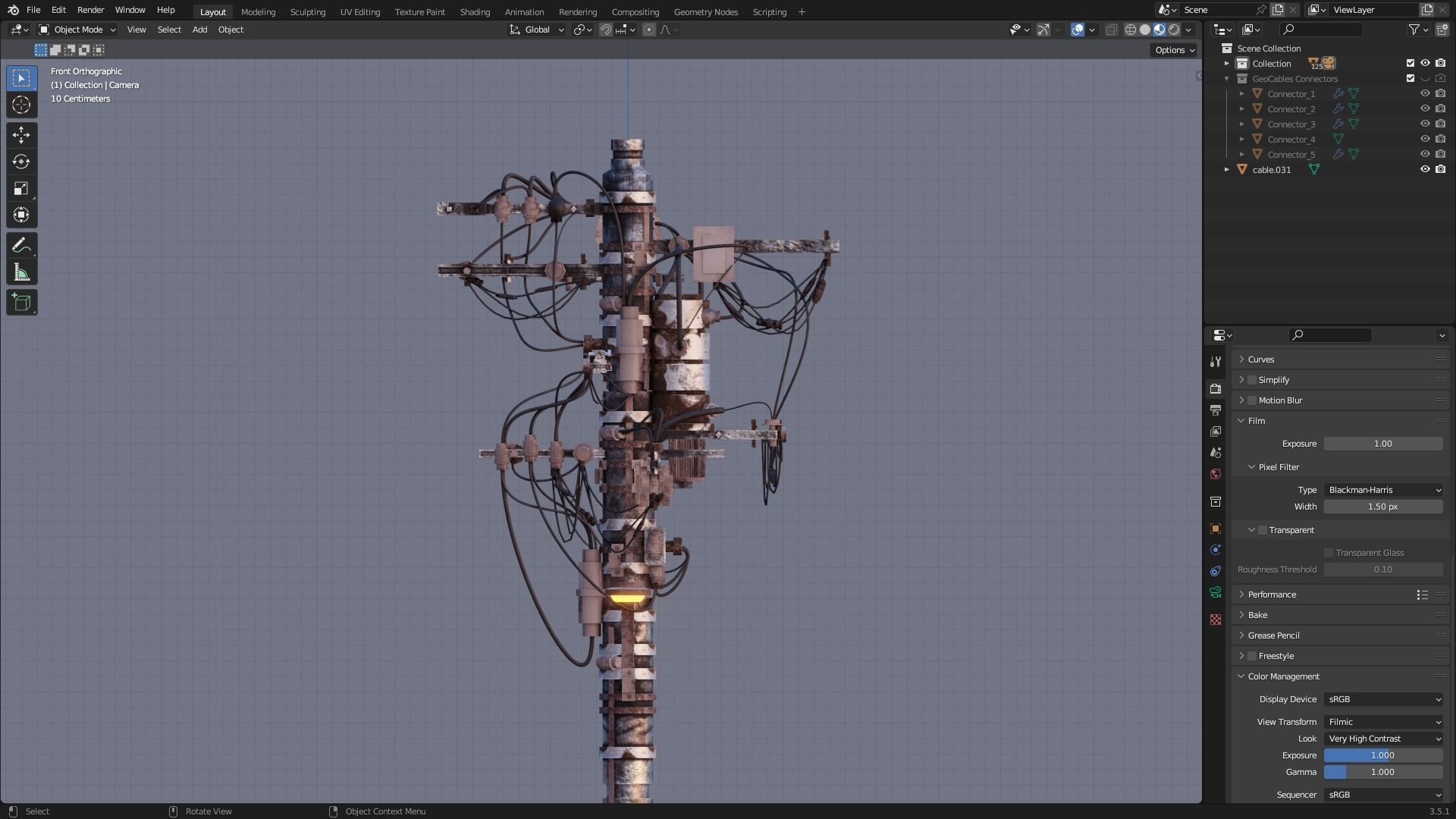
Task: Enable the Transparent film checkbox
Action: pyautogui.click(x=1263, y=530)
